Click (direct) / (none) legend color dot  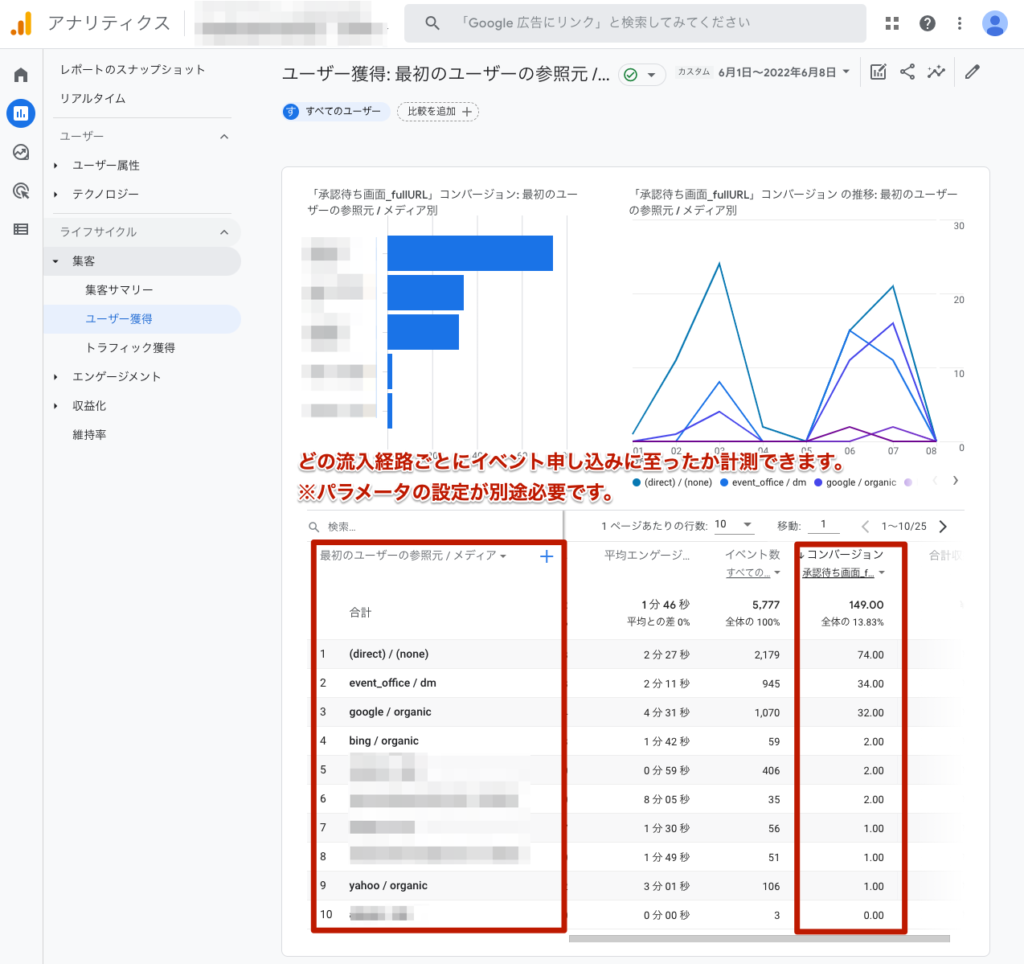[636, 483]
